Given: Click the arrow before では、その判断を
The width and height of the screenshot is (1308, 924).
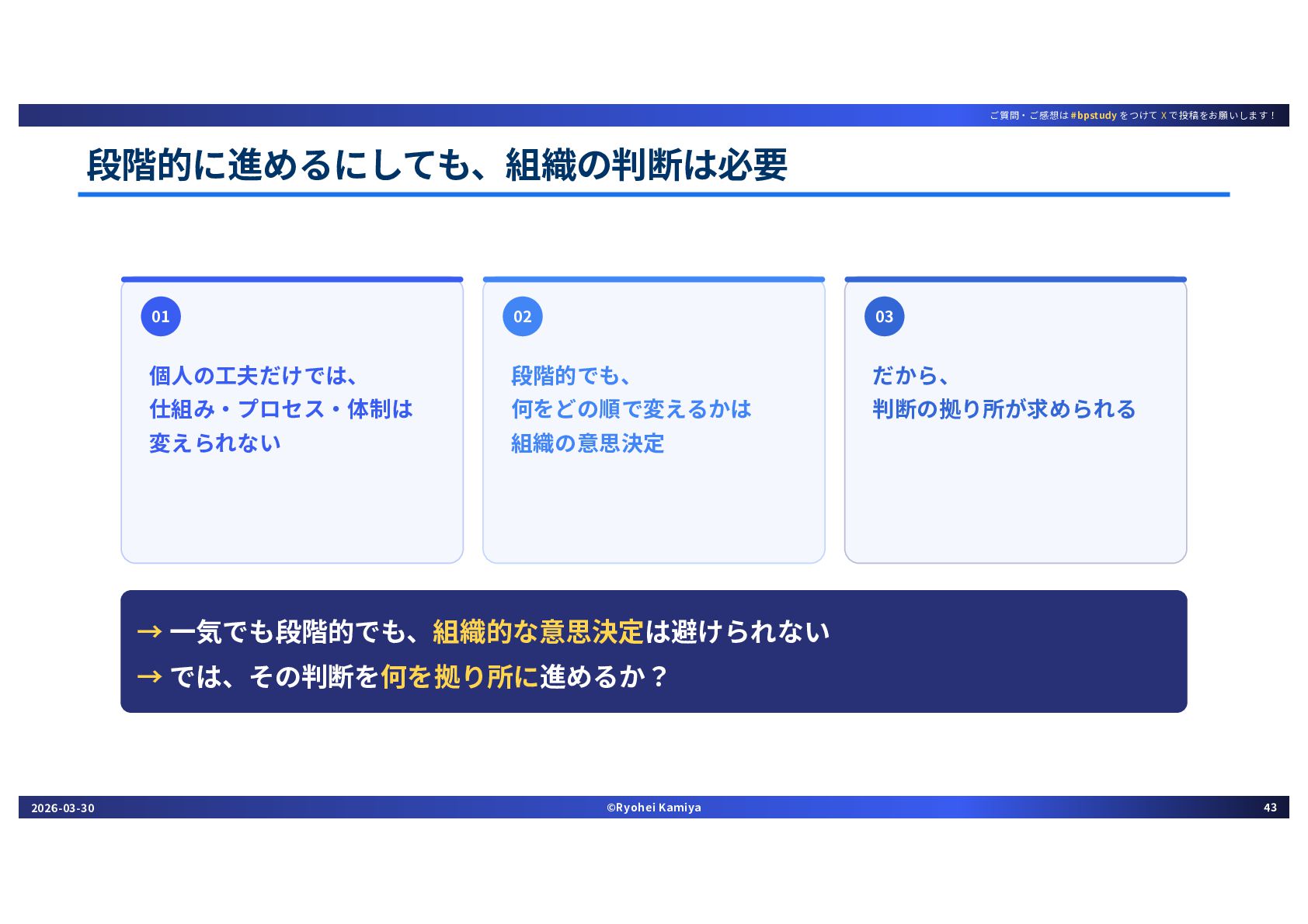Looking at the screenshot, I should (x=149, y=676).
